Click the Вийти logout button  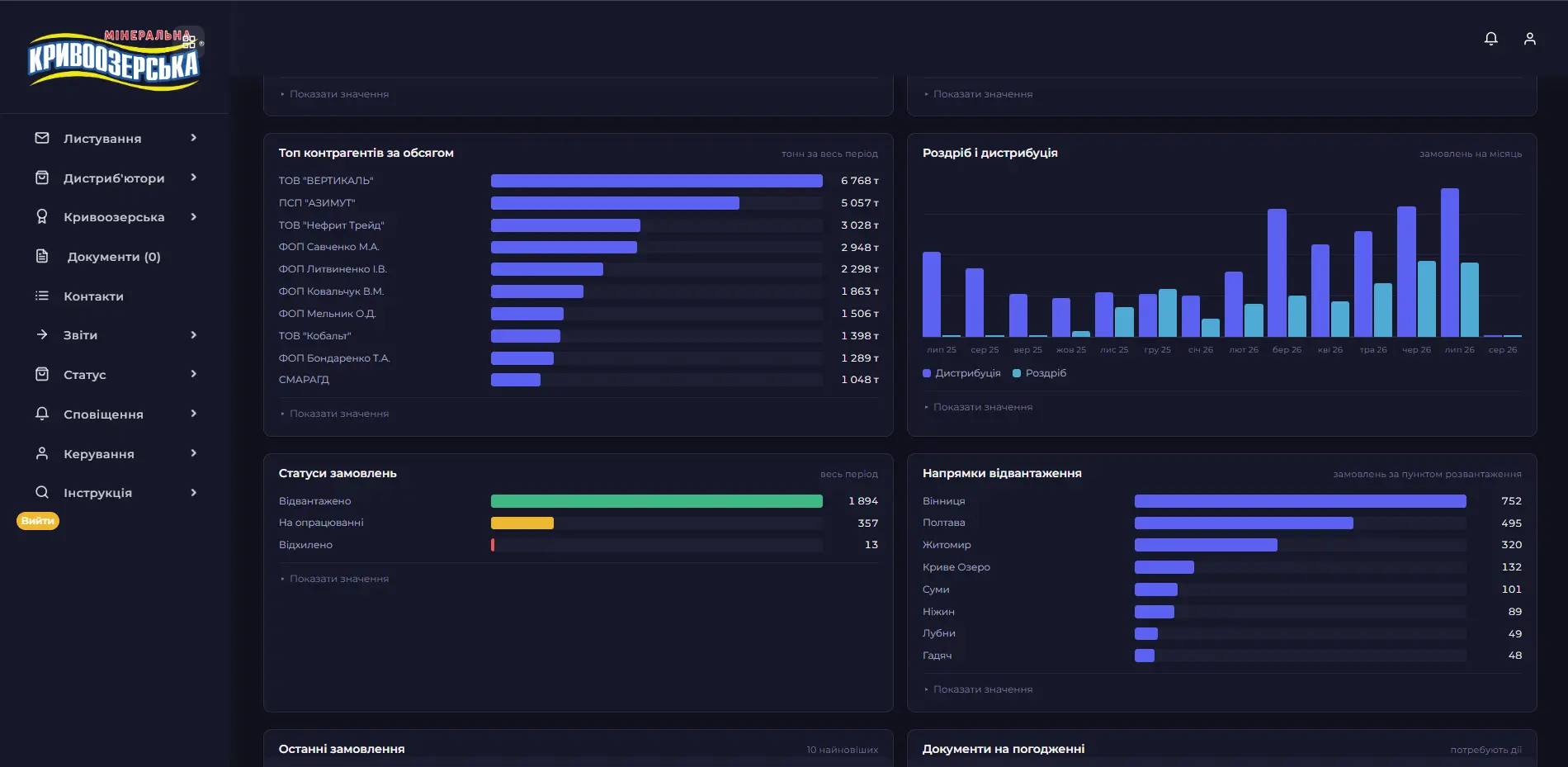(38, 521)
